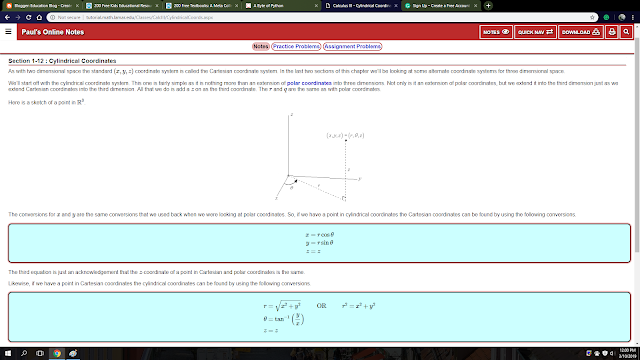Click the shield security icon in system tray
The image size is (640, 360).
[x=604, y=353]
